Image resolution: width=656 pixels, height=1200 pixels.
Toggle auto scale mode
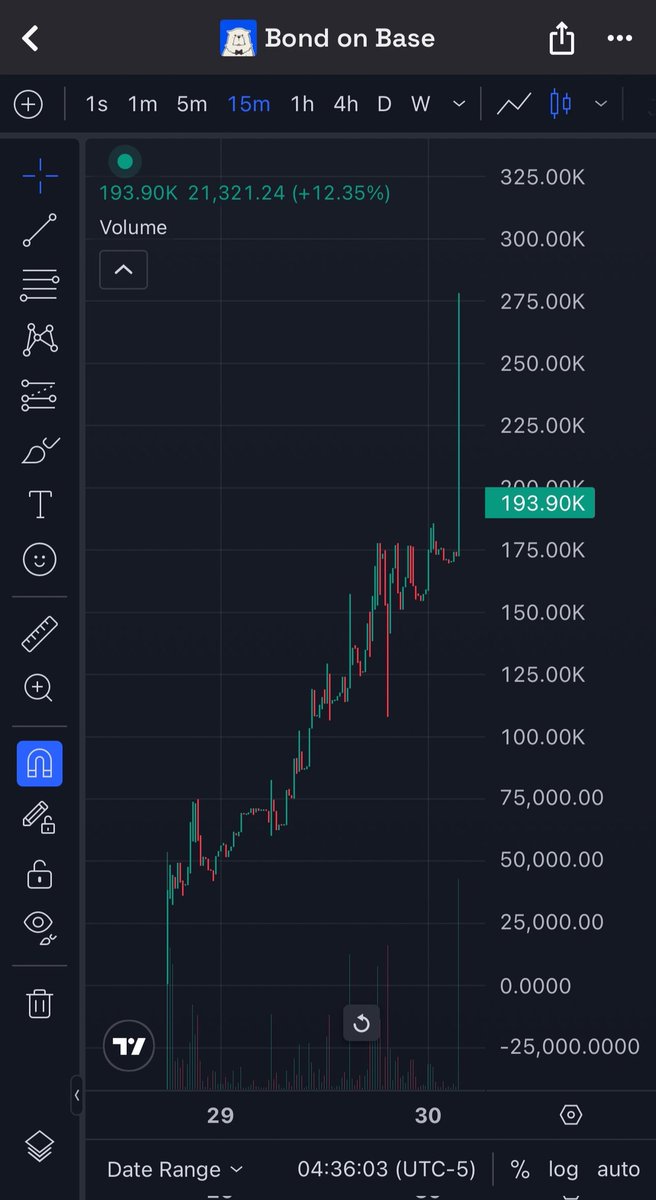click(618, 1169)
